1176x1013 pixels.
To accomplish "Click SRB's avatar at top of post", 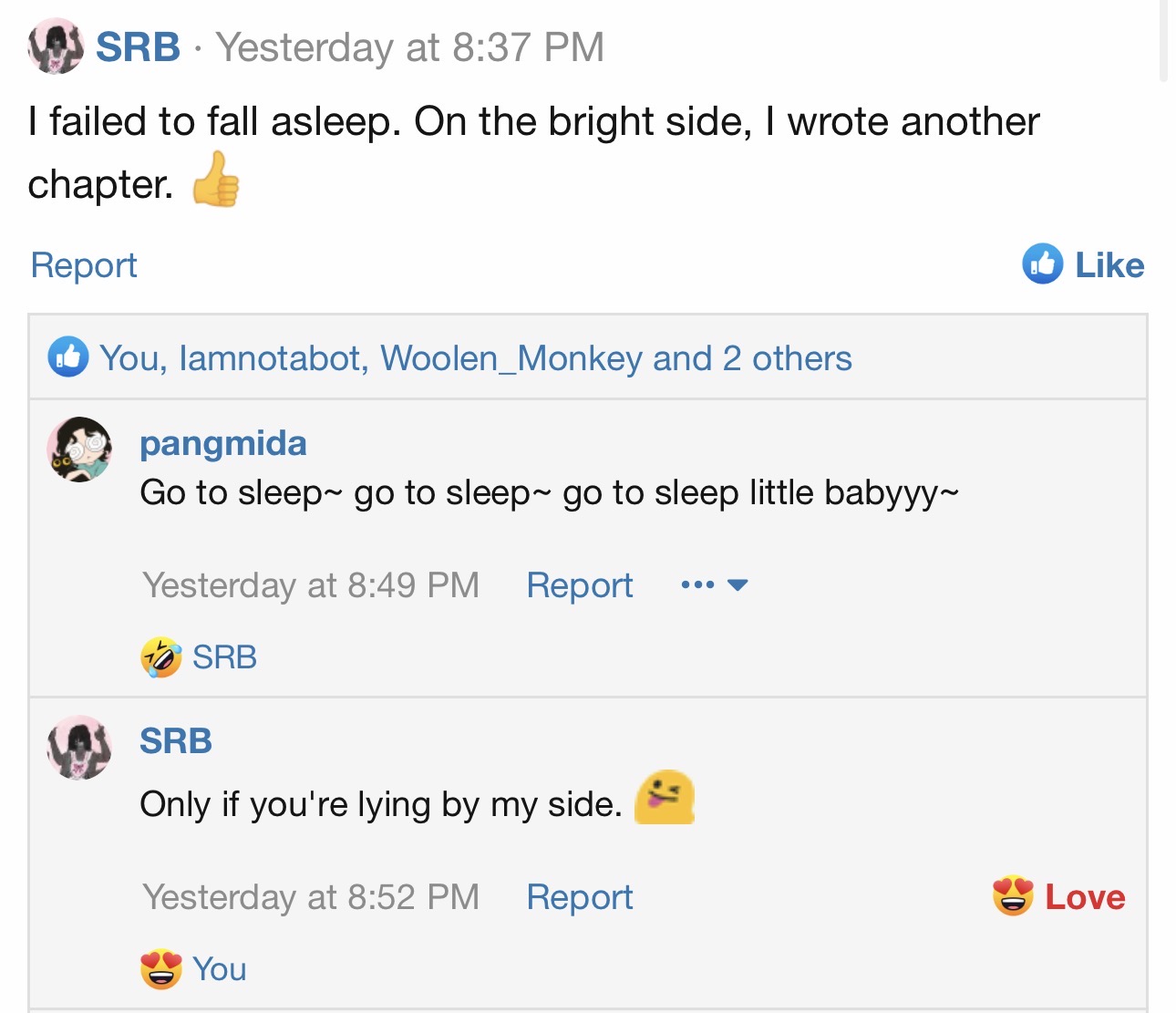I will click(56, 47).
